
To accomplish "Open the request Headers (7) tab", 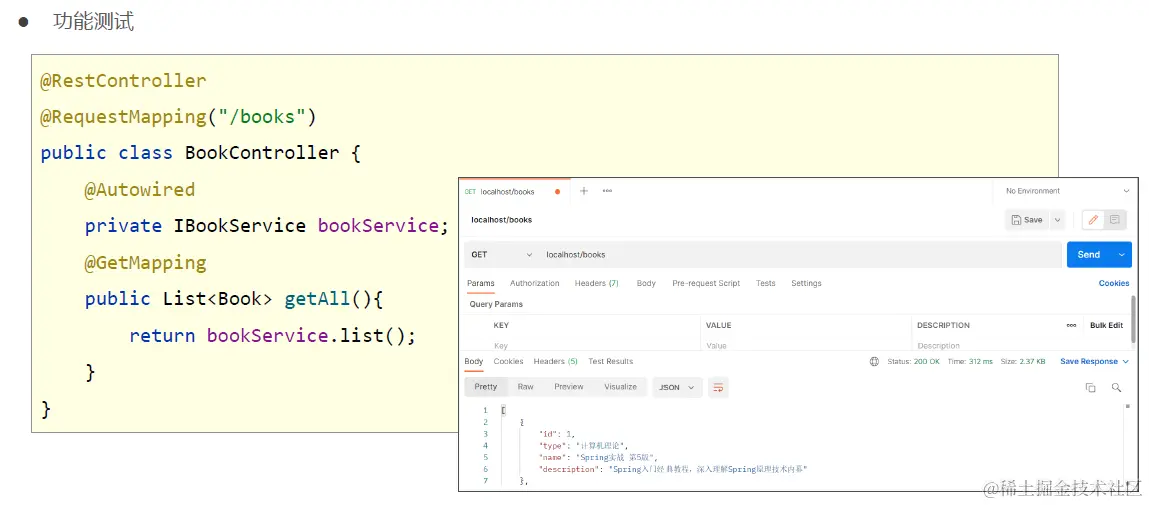I will [x=596, y=284].
